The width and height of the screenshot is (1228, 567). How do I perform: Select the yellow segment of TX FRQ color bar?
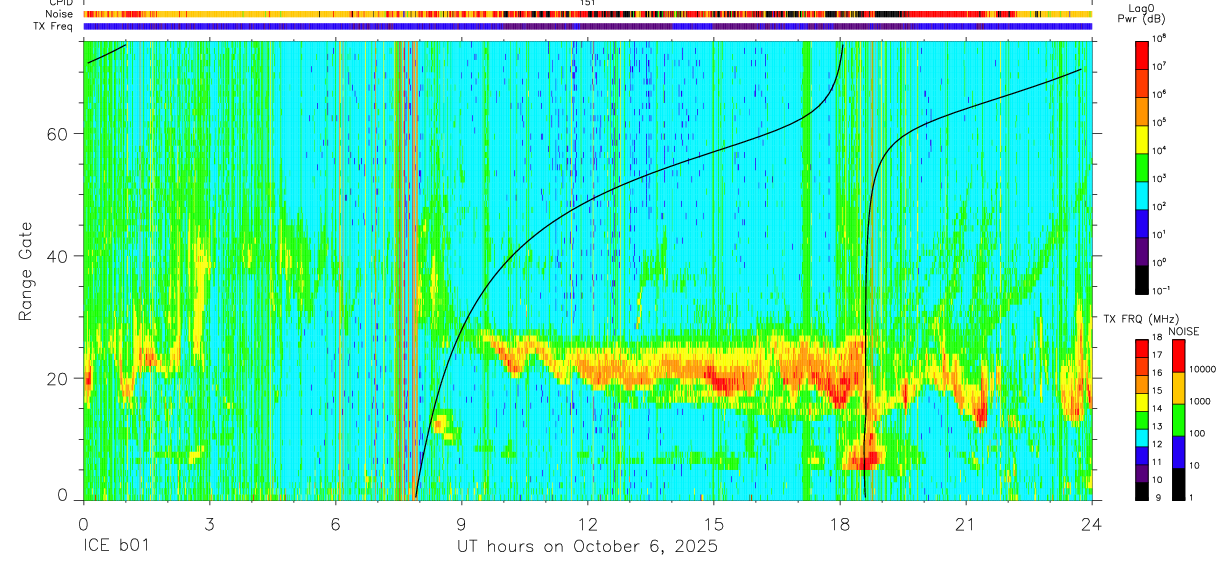pos(1142,402)
